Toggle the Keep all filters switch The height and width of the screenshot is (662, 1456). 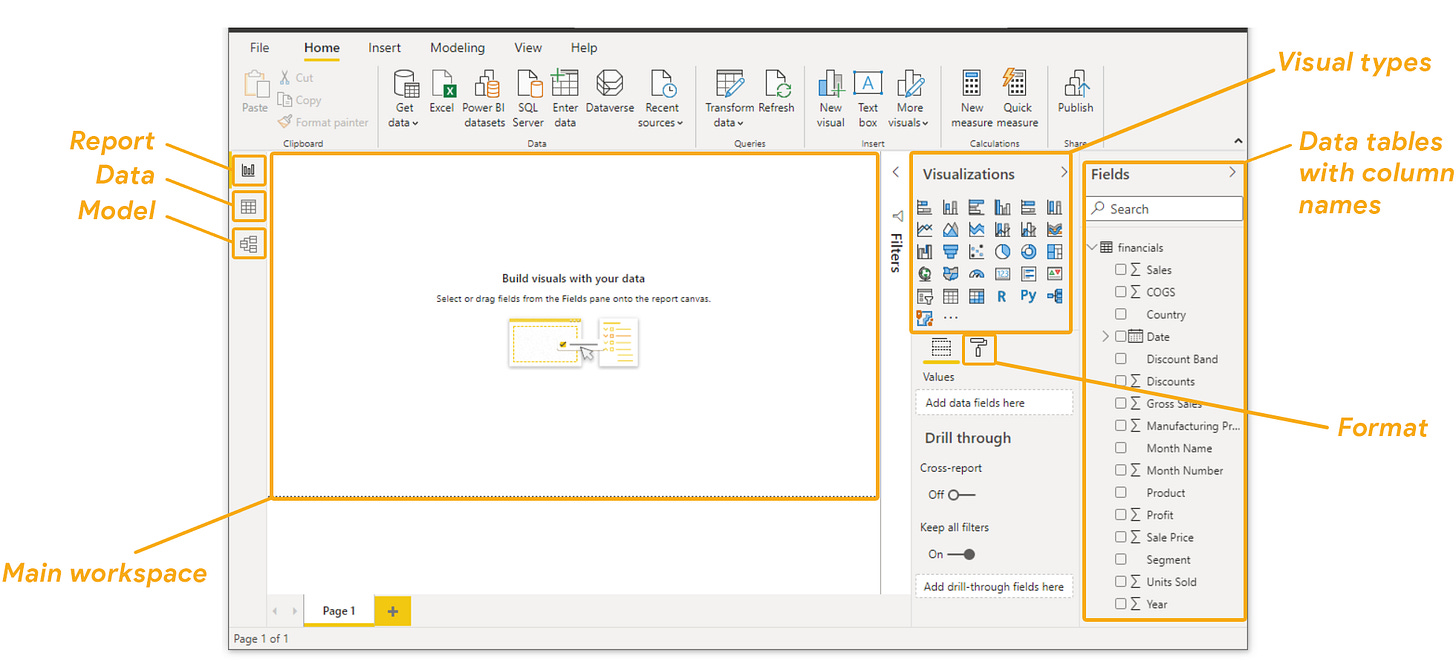point(961,554)
